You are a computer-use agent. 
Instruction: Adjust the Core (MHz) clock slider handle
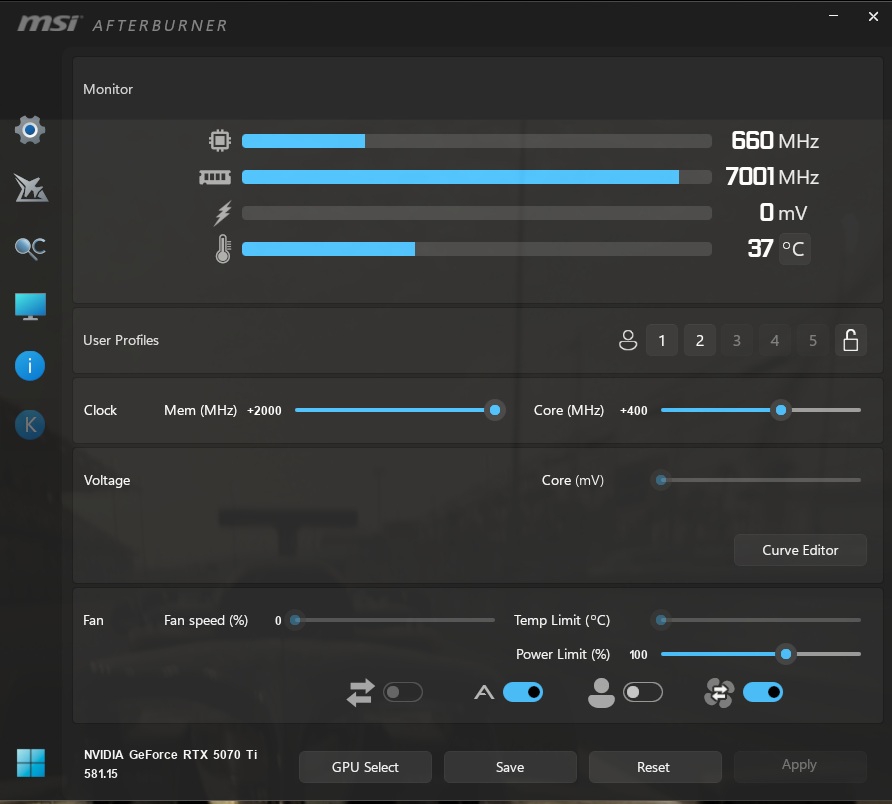pos(781,410)
